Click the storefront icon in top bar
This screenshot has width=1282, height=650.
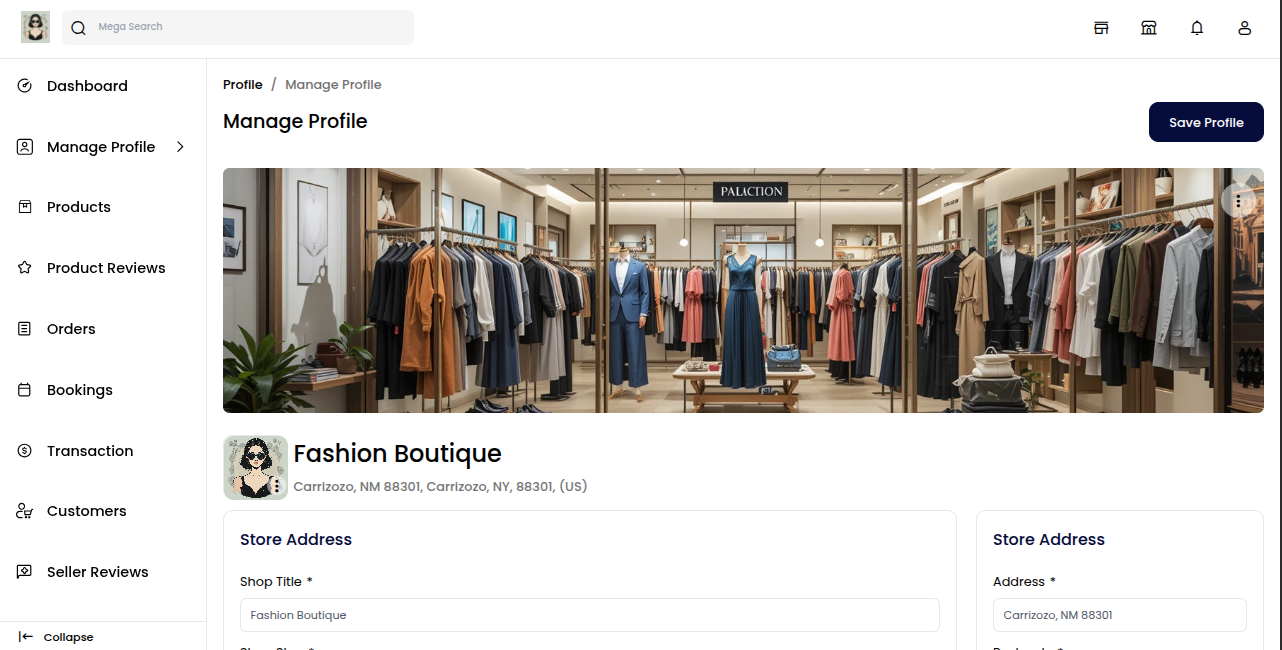(1101, 28)
